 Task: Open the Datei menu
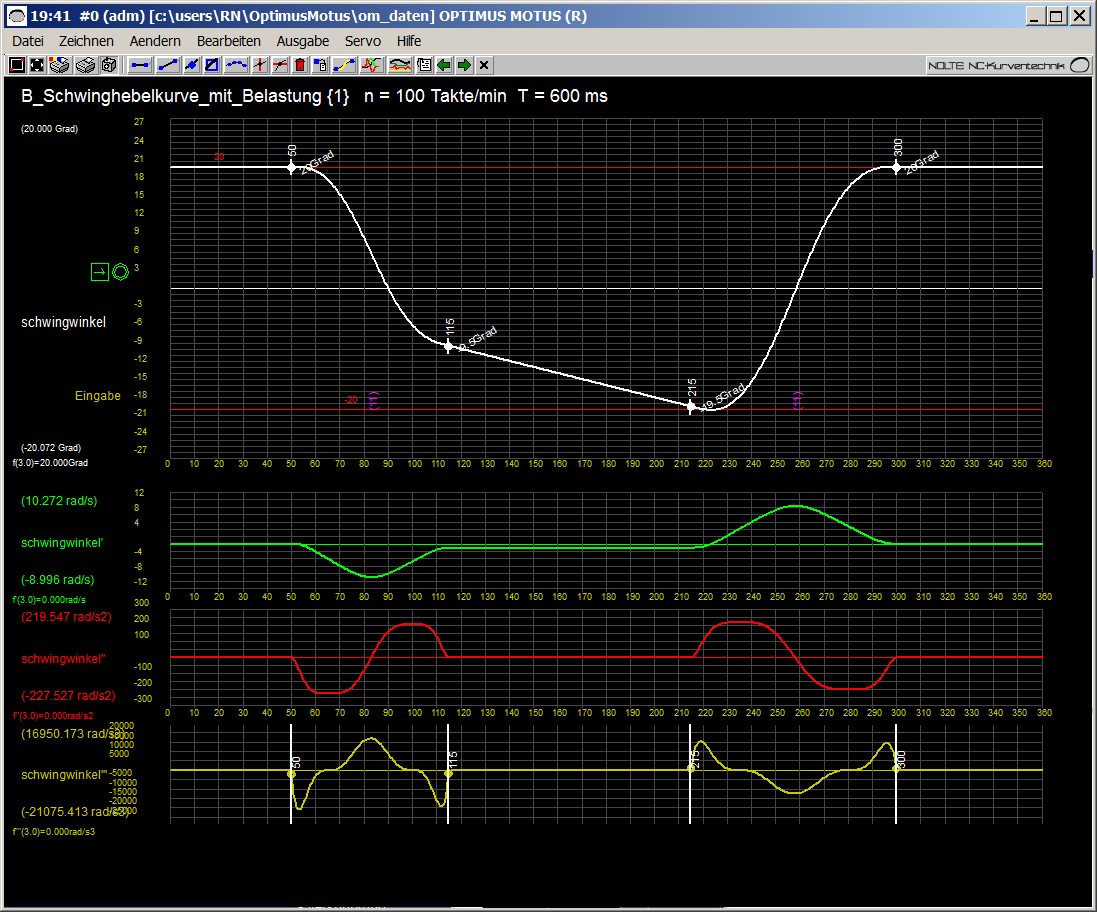point(28,41)
